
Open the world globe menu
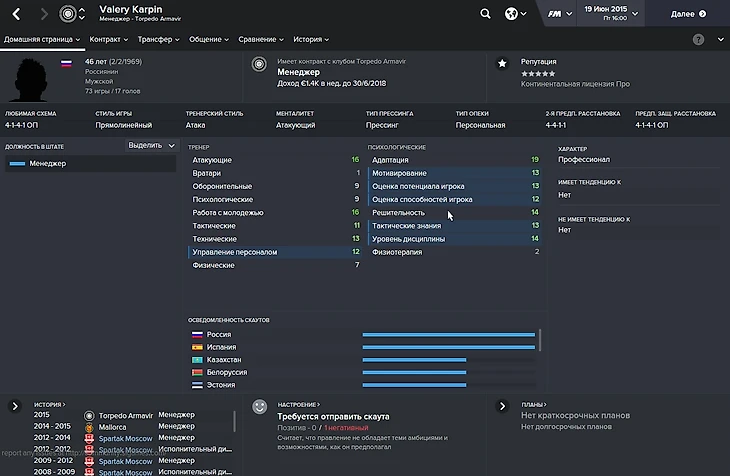pyautogui.click(x=515, y=14)
